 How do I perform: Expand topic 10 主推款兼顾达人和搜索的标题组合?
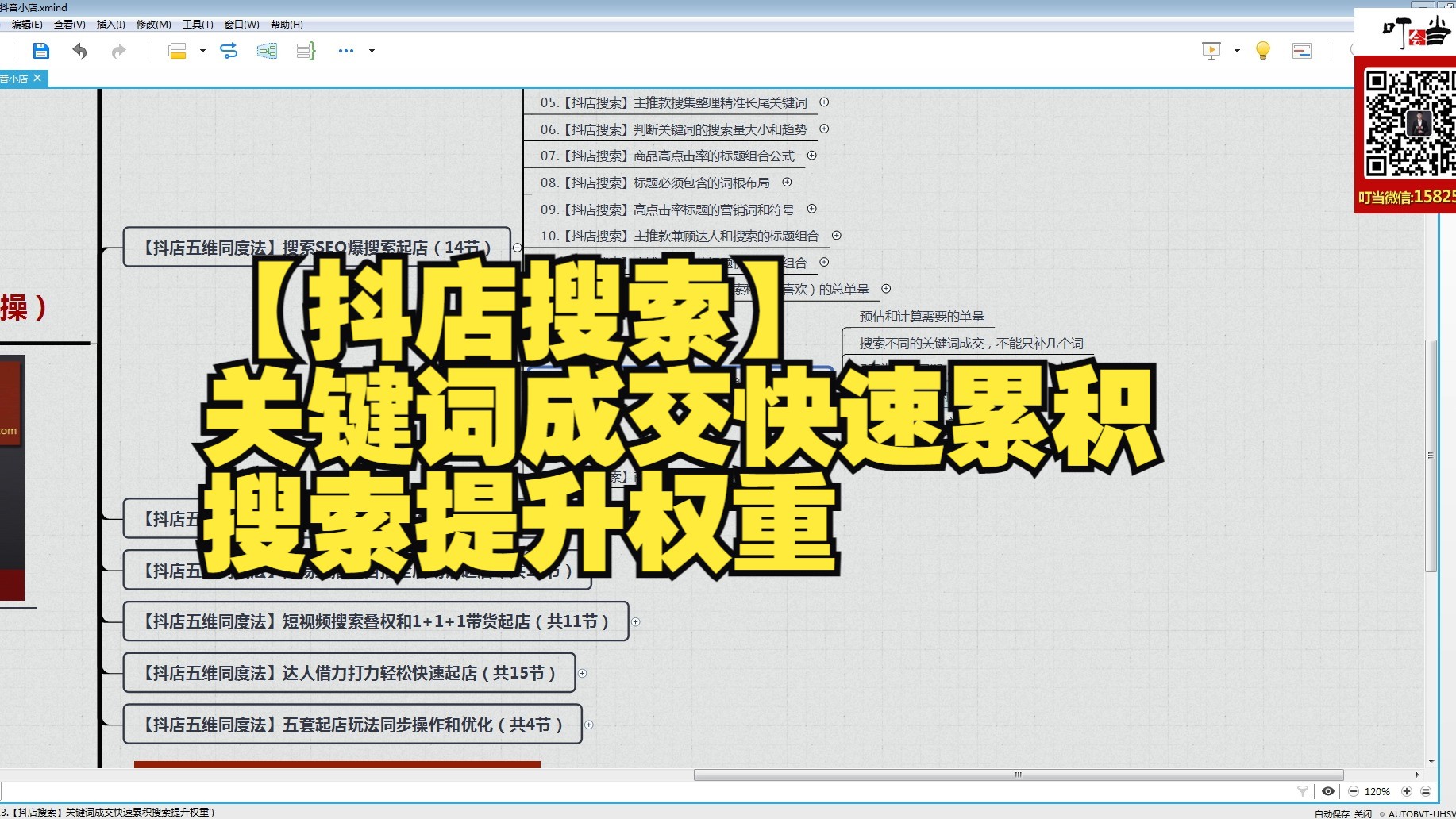(836, 236)
